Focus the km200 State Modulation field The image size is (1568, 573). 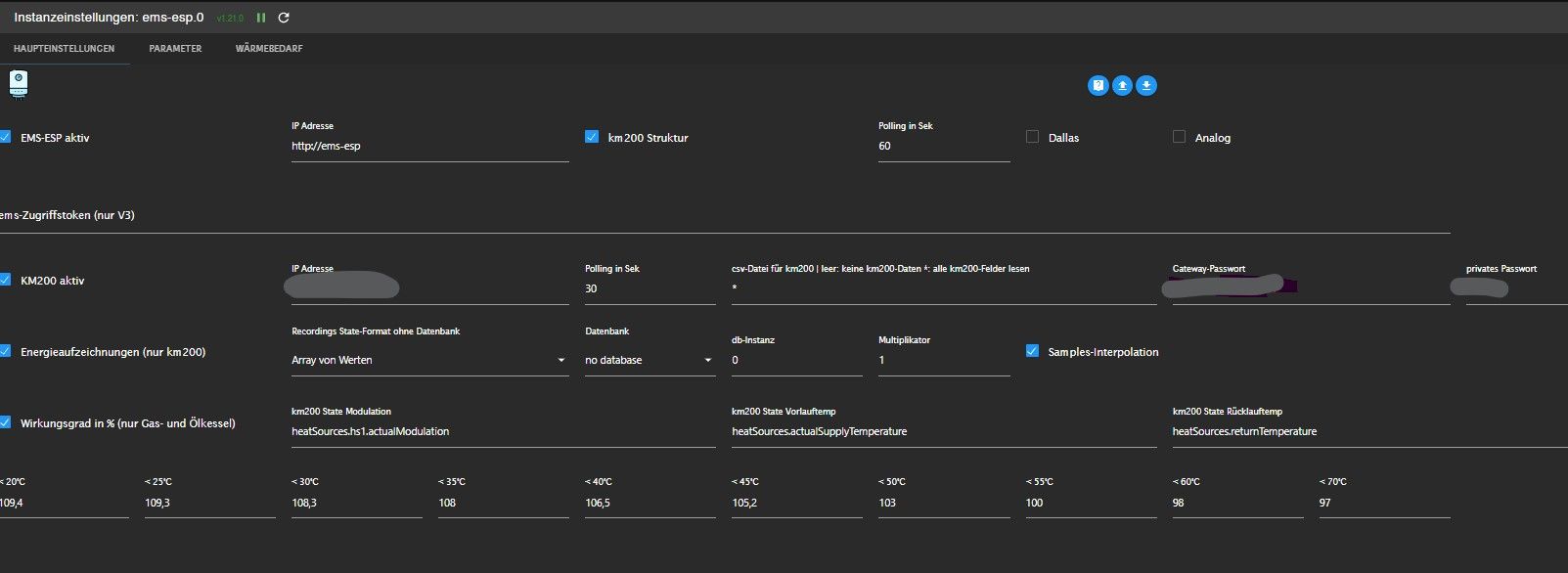pos(503,431)
